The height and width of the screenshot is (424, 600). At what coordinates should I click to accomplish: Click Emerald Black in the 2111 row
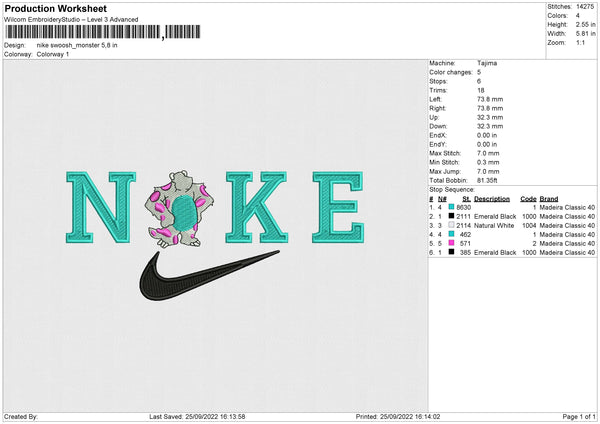[495, 217]
